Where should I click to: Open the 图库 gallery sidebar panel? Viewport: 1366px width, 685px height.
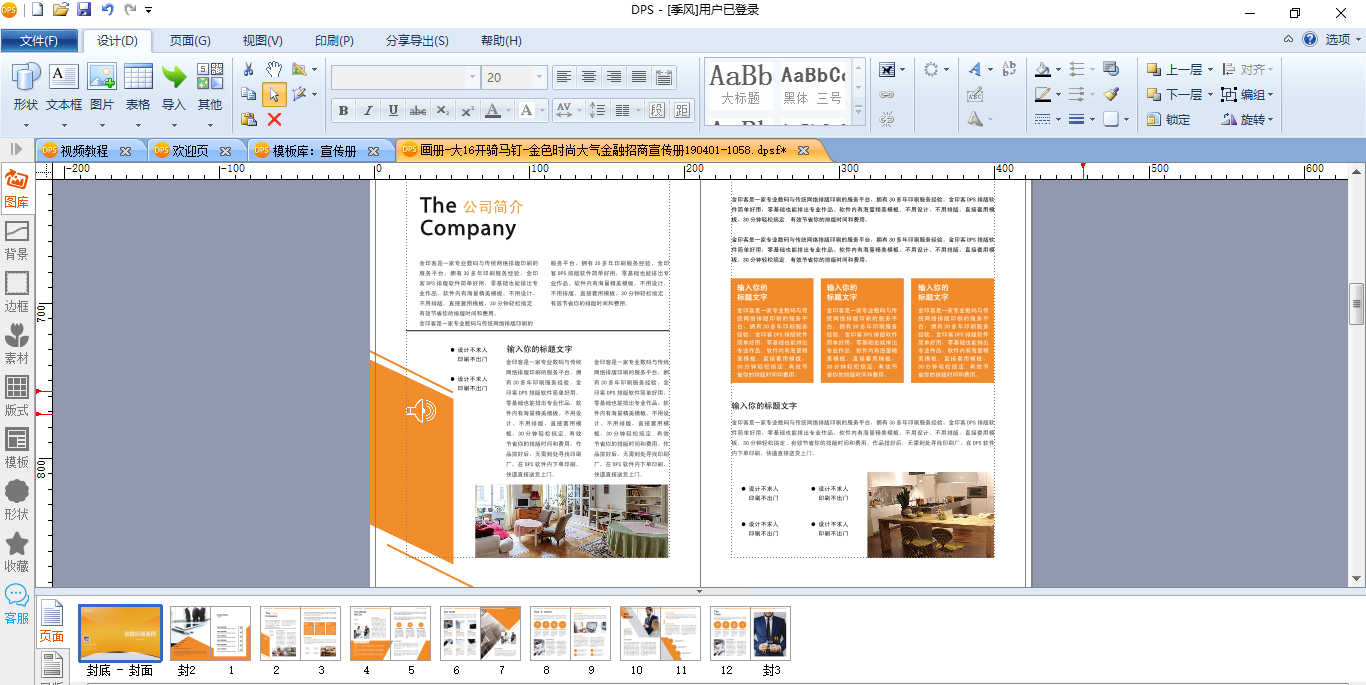[17, 190]
